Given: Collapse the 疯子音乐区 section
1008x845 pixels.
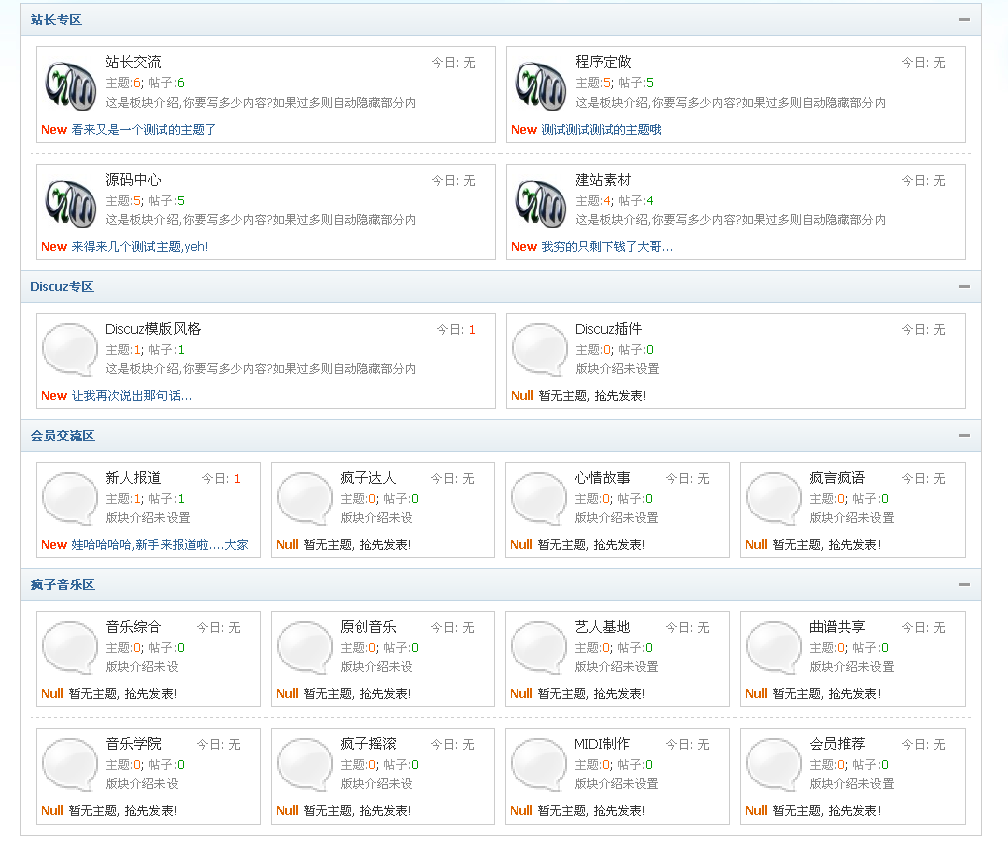Looking at the screenshot, I should [964, 585].
